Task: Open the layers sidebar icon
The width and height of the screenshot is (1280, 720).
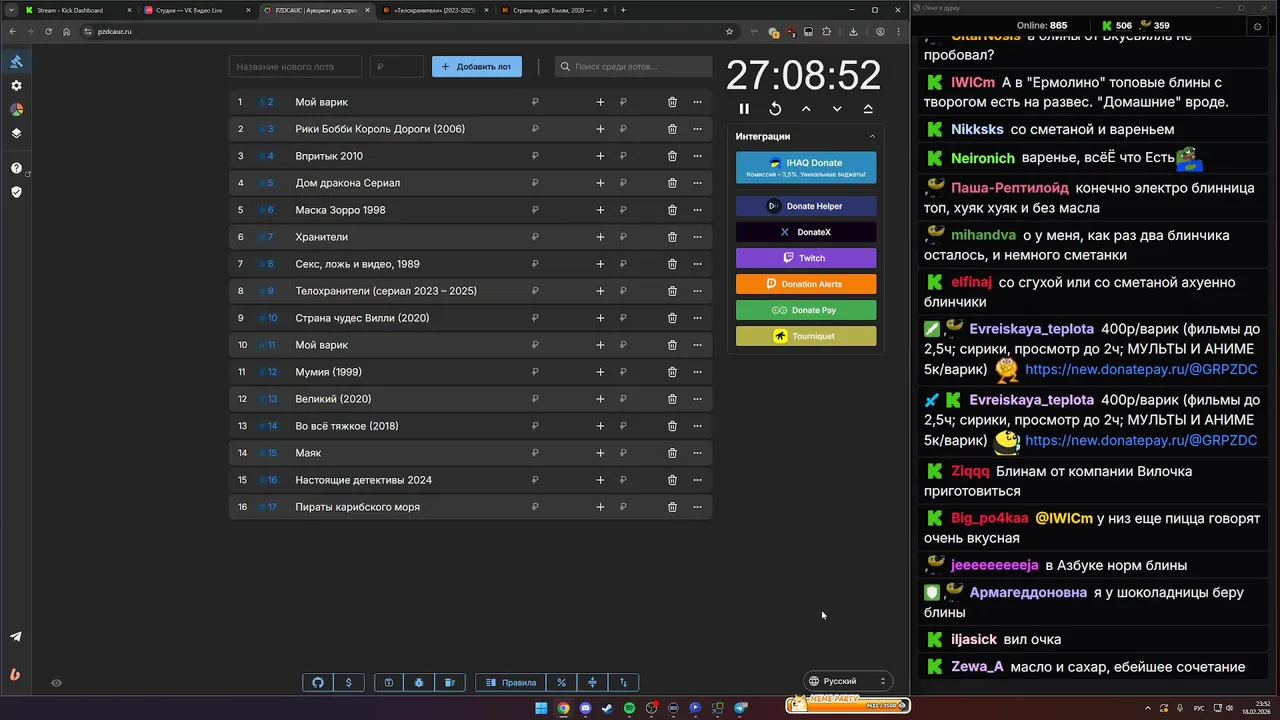Action: click(16, 133)
